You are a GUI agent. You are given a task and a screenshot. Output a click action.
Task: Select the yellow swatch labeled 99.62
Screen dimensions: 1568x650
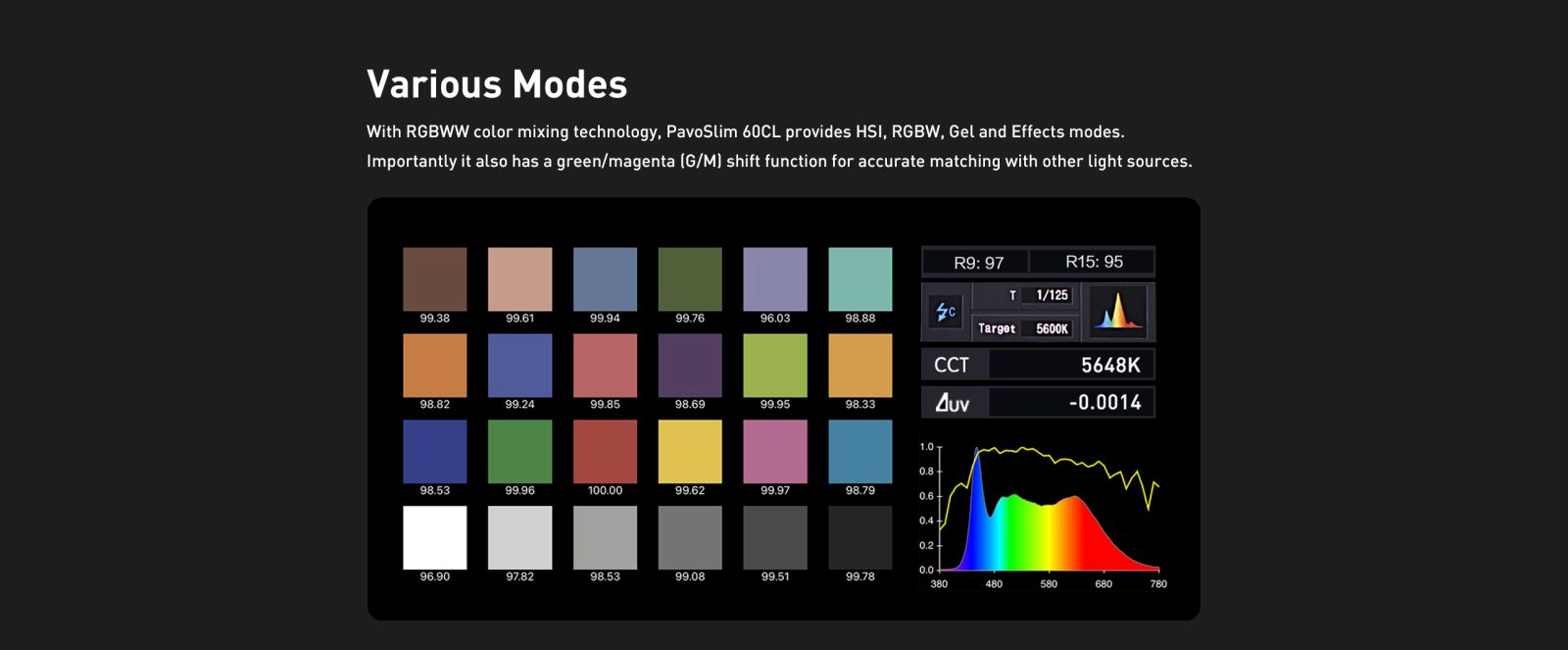(690, 452)
